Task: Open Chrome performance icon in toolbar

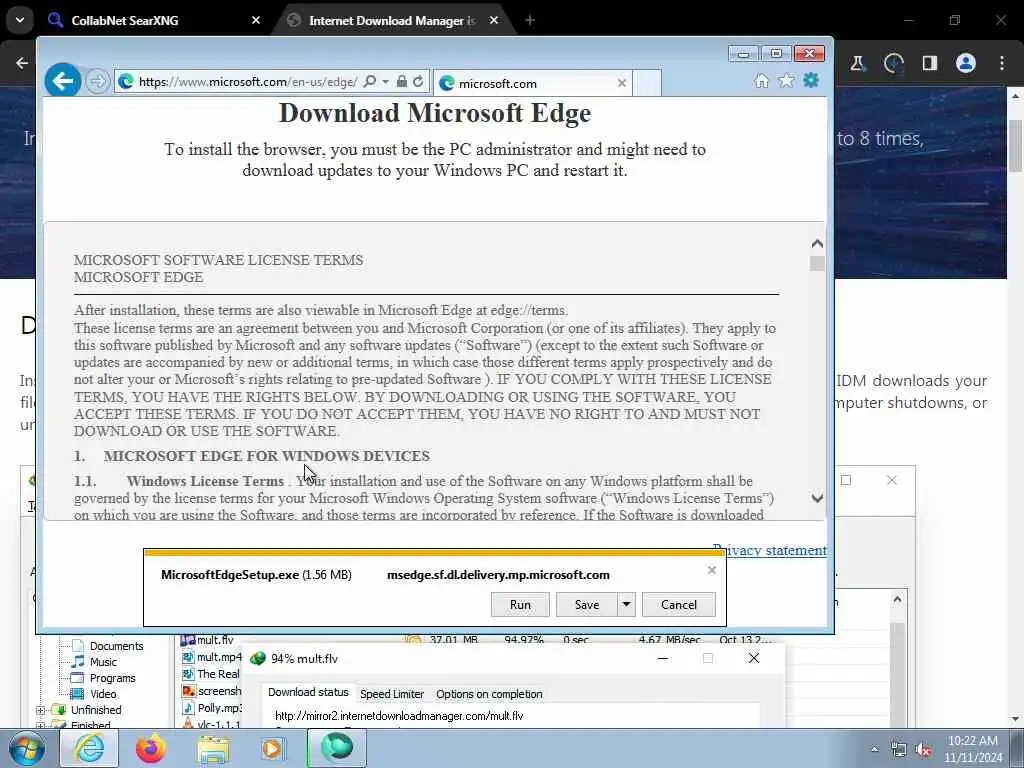Action: pos(893,63)
